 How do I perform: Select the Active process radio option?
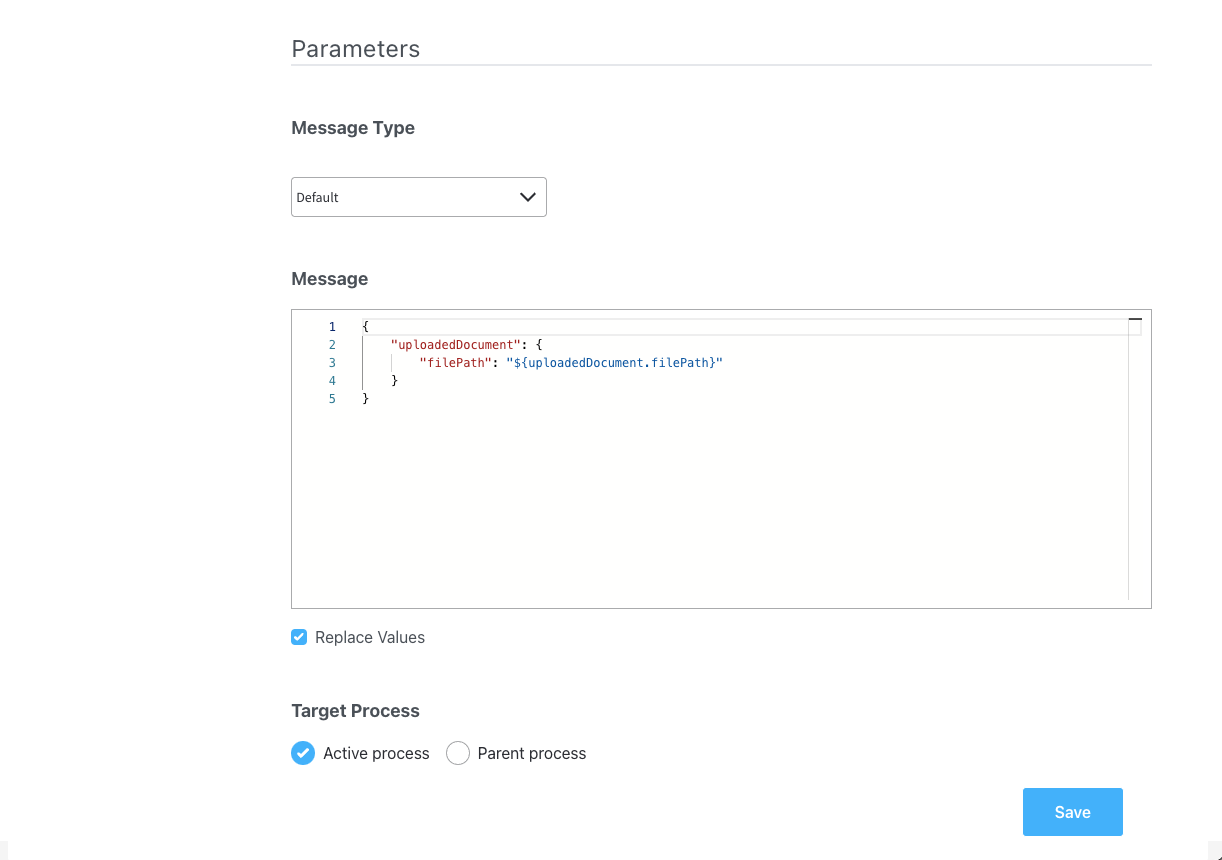pos(303,753)
